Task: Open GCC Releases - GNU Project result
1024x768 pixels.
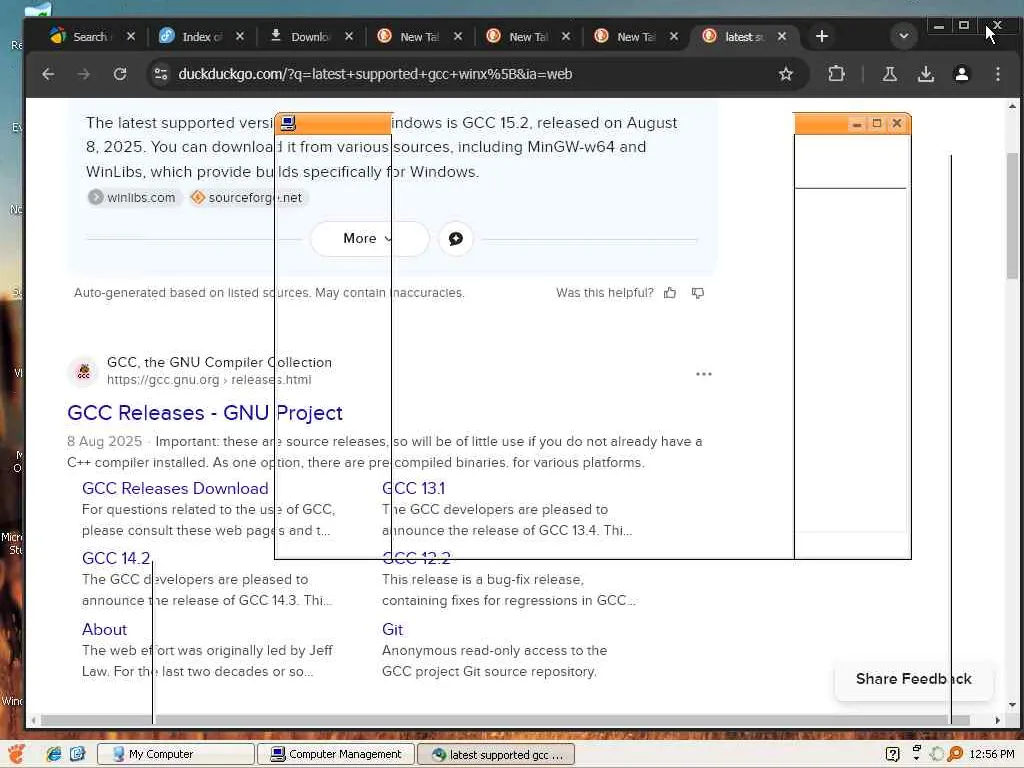Action: coord(204,413)
